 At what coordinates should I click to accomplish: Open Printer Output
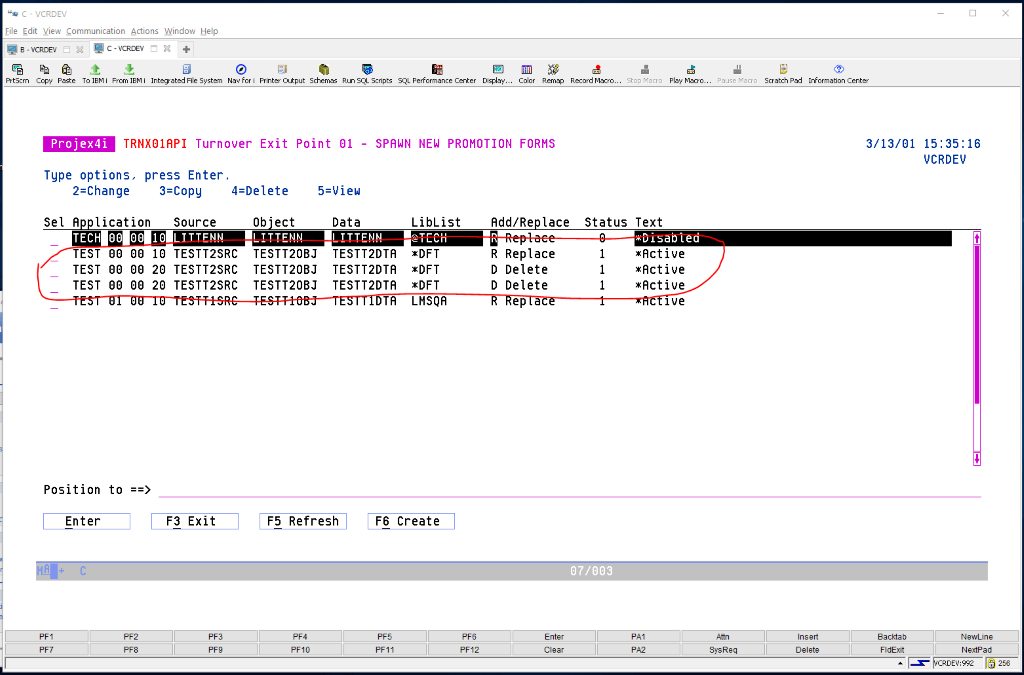[x=282, y=74]
